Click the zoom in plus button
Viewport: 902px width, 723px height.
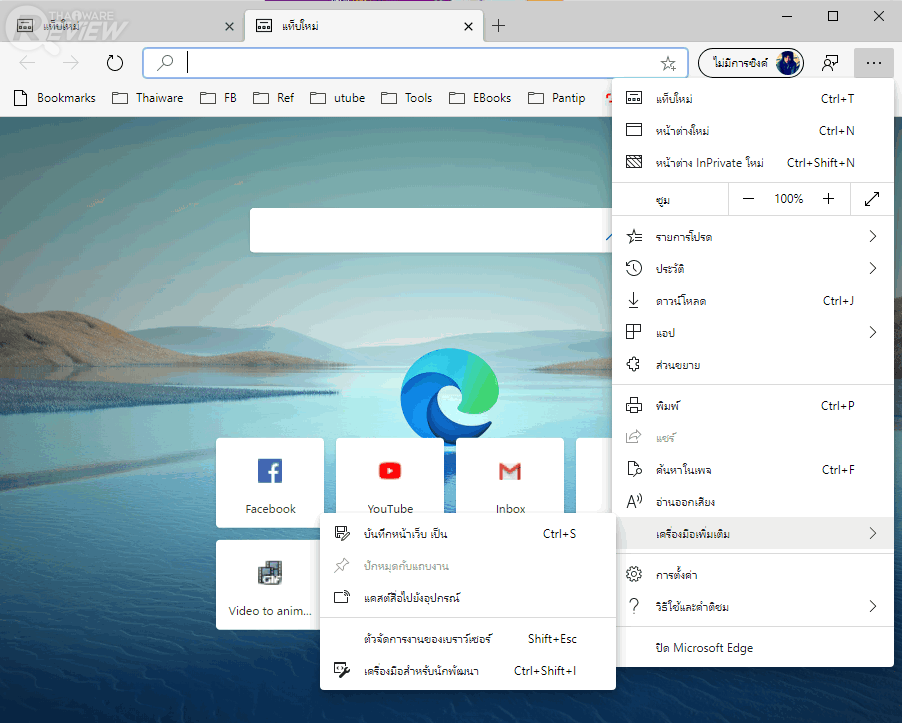tap(828, 199)
